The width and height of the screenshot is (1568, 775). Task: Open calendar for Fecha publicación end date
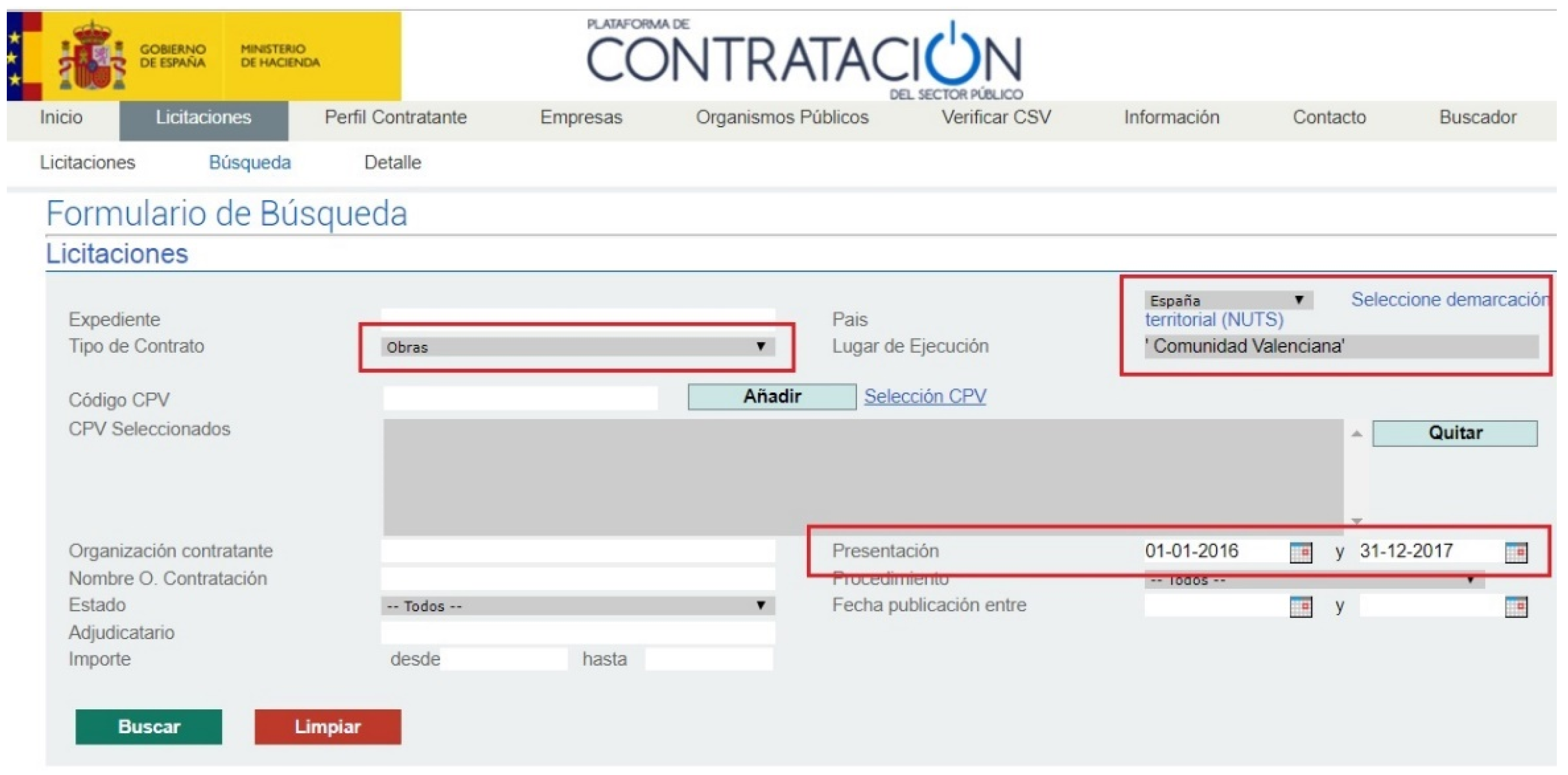[x=1515, y=606]
